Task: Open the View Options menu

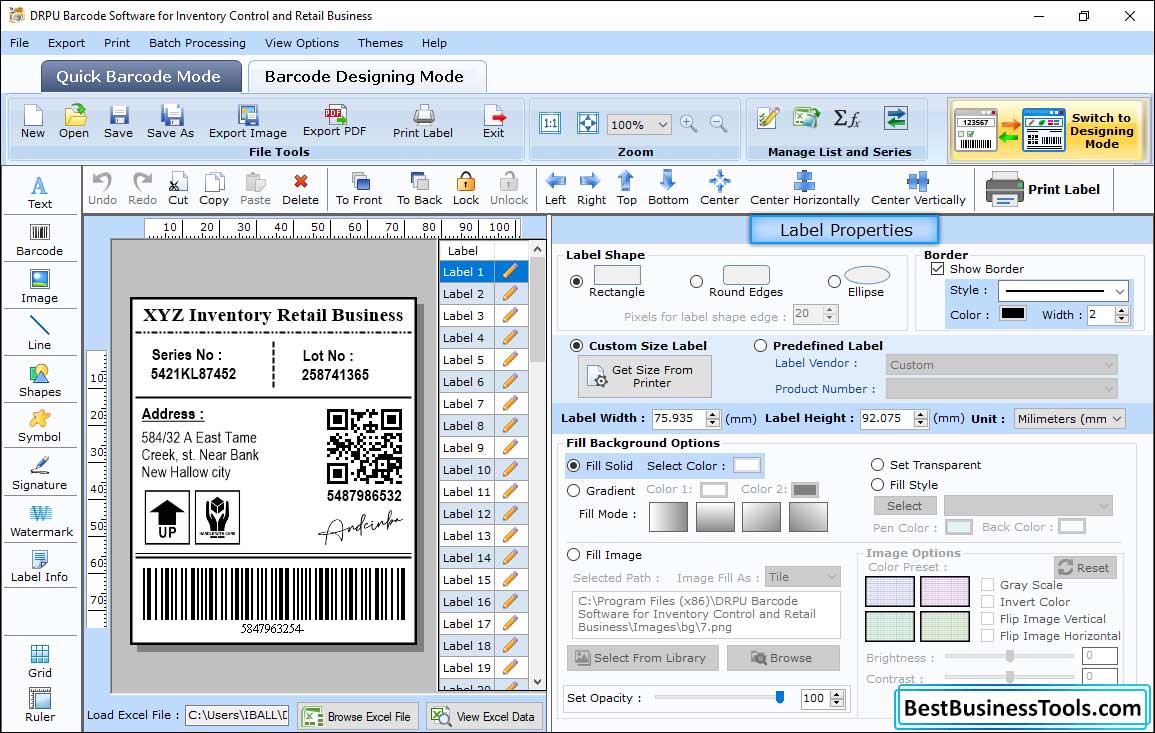Action: pos(302,43)
